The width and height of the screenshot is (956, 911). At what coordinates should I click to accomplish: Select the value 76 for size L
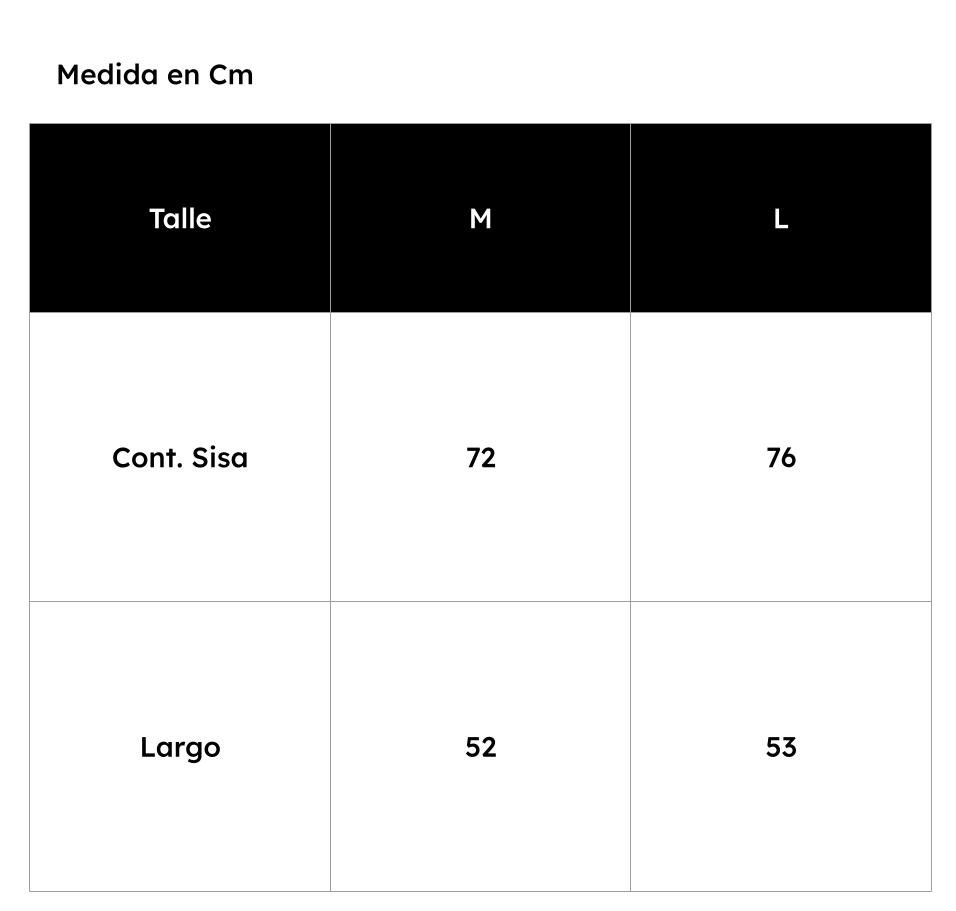tap(781, 457)
